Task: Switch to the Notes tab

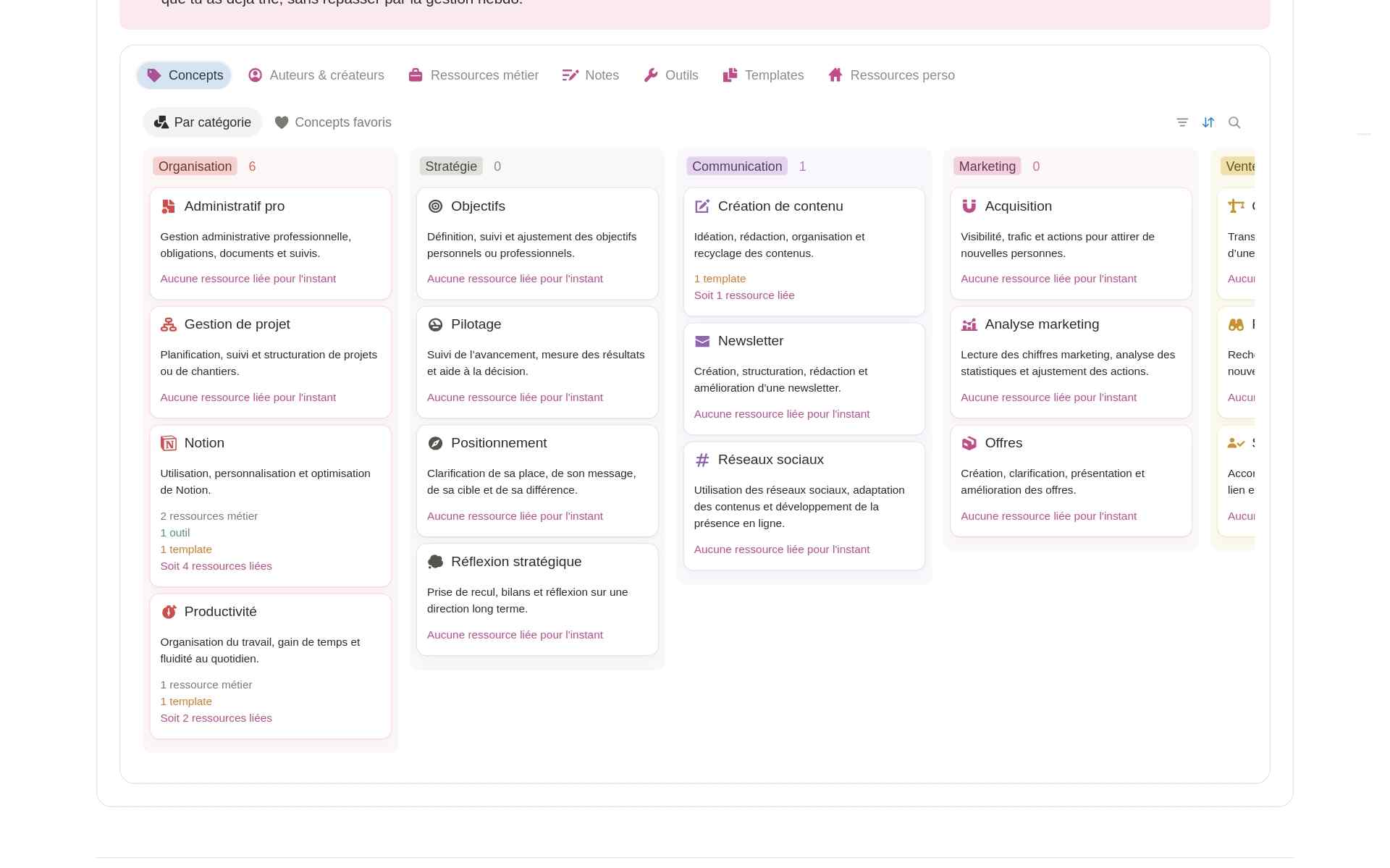Action: coord(591,75)
